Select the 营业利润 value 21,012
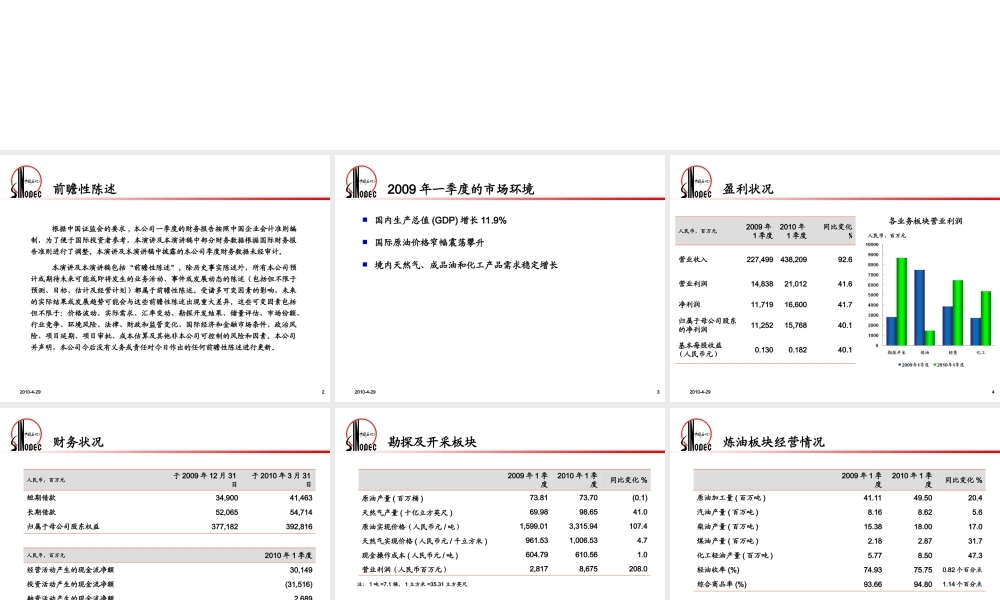Image resolution: width=1000 pixels, height=600 pixels. click(x=795, y=284)
